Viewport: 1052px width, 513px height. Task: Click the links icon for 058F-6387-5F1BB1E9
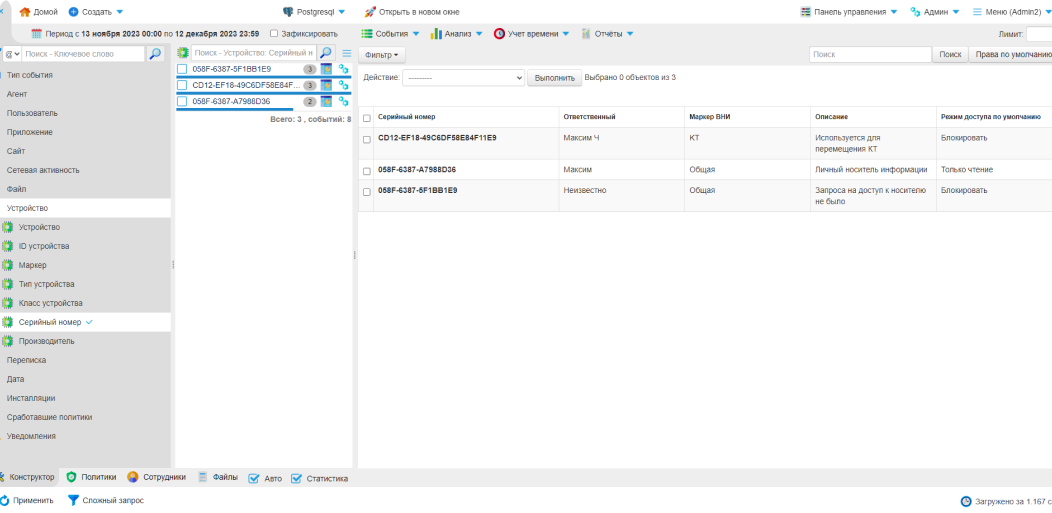click(343, 69)
